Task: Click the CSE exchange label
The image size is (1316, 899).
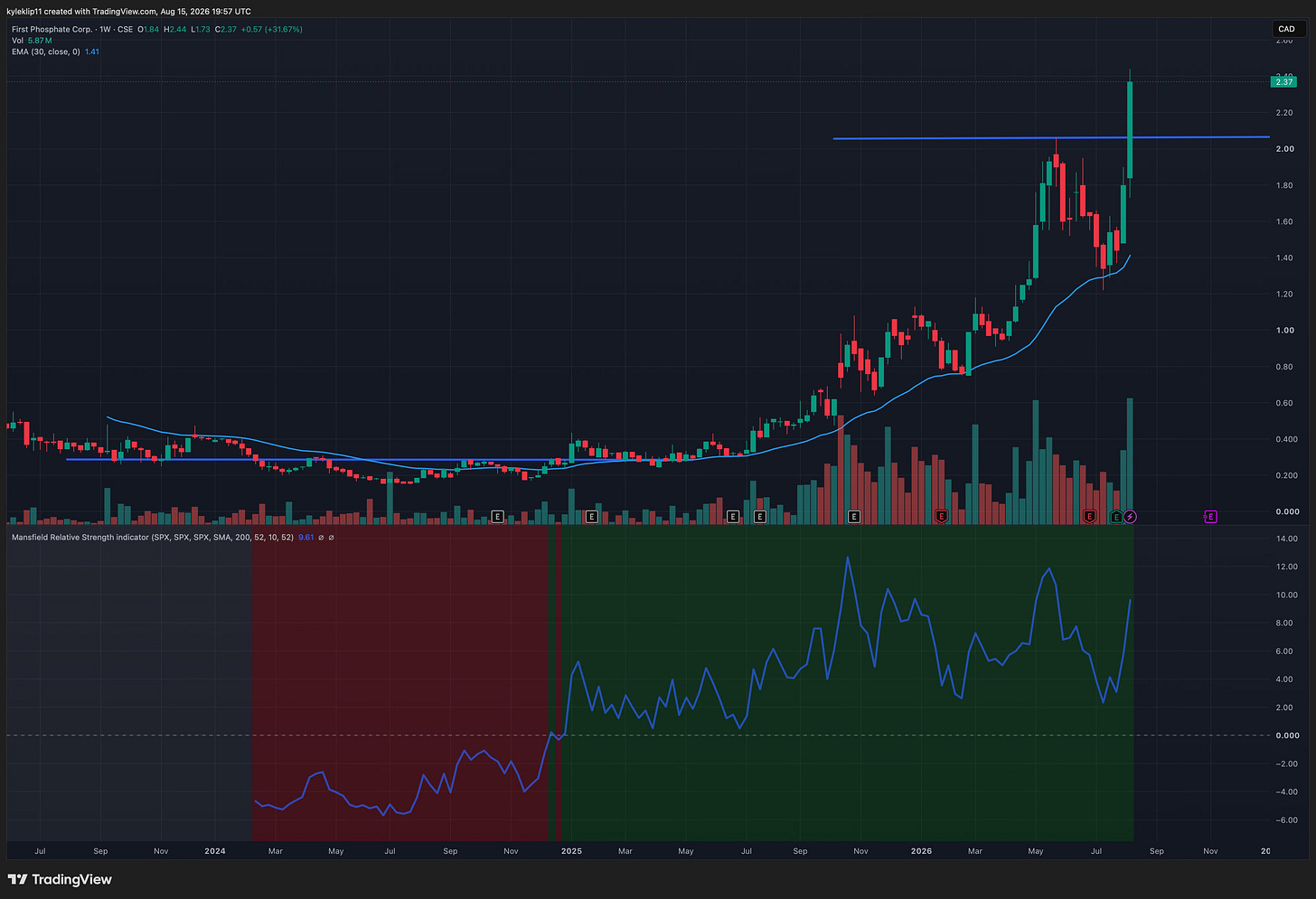Action: point(126,30)
